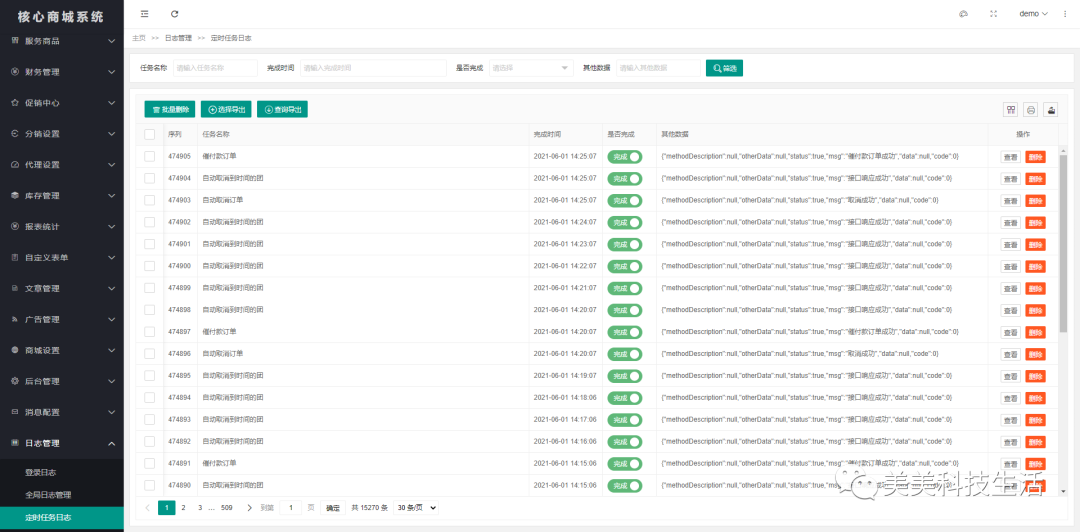Collapse the 日志管理 menu chevron

pyautogui.click(x=112, y=443)
